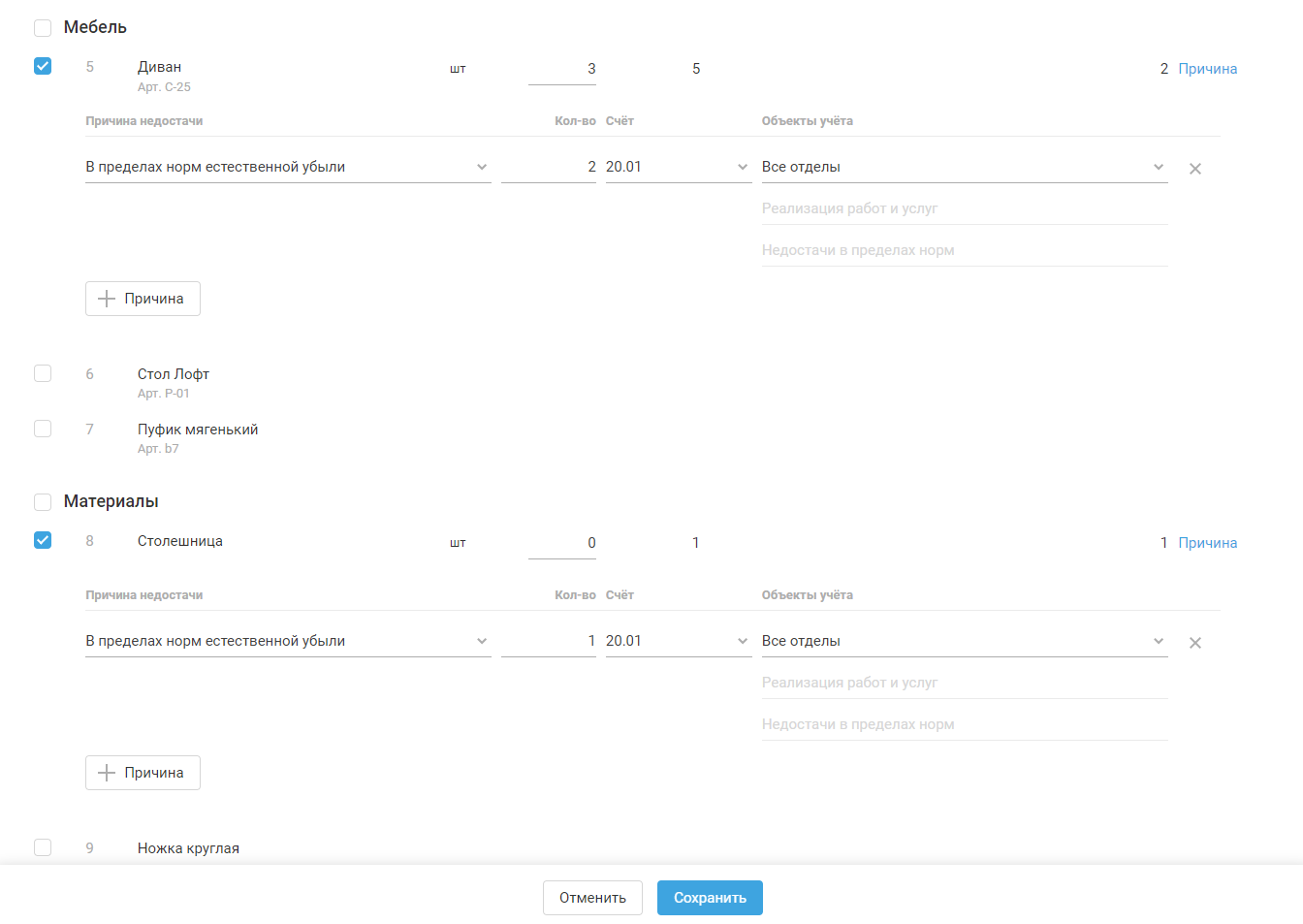The width and height of the screenshot is (1303, 924).
Task: Click the Отменить button
Action: (x=592, y=898)
